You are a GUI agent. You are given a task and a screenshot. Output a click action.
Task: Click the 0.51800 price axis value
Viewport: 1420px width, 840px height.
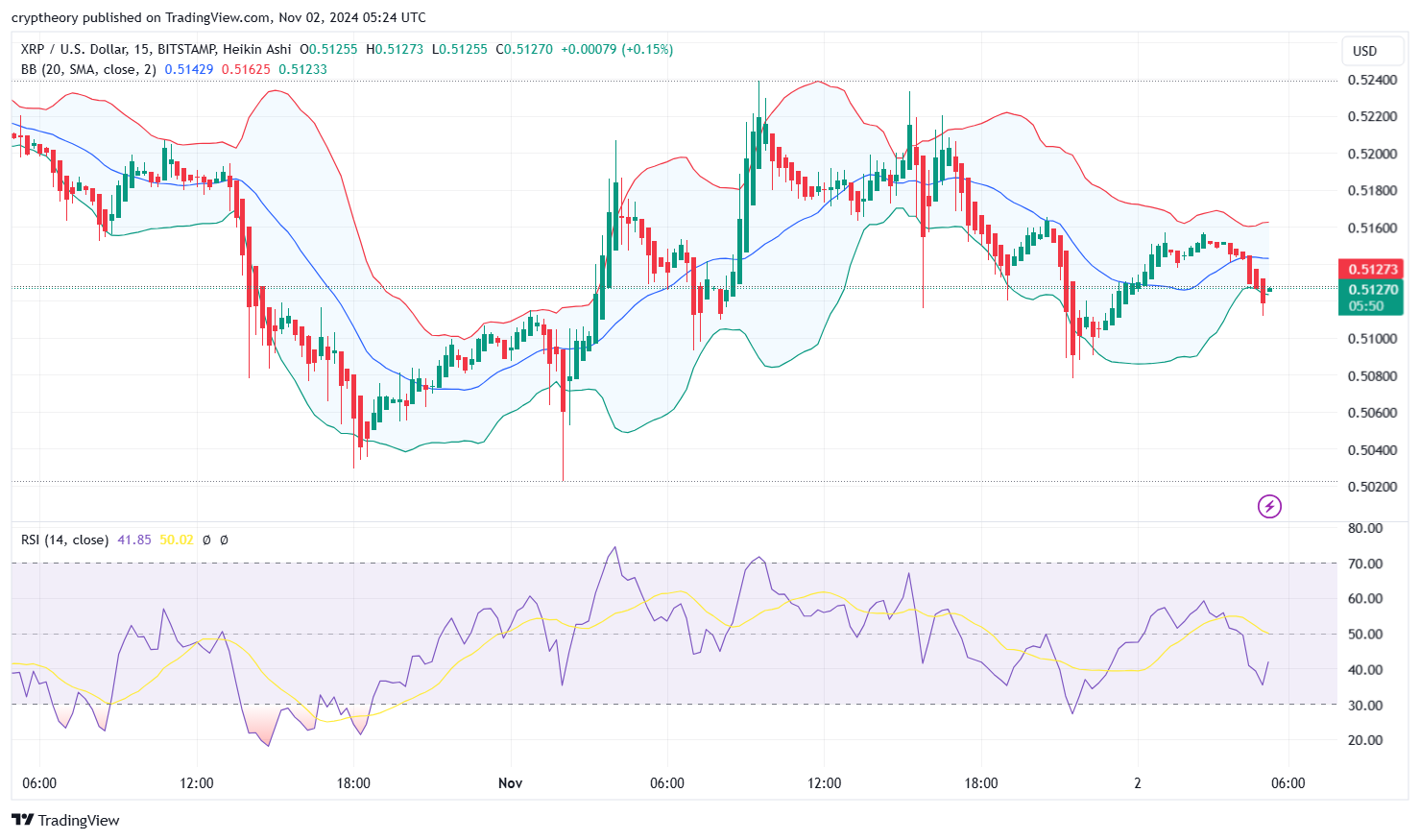pos(1372,190)
